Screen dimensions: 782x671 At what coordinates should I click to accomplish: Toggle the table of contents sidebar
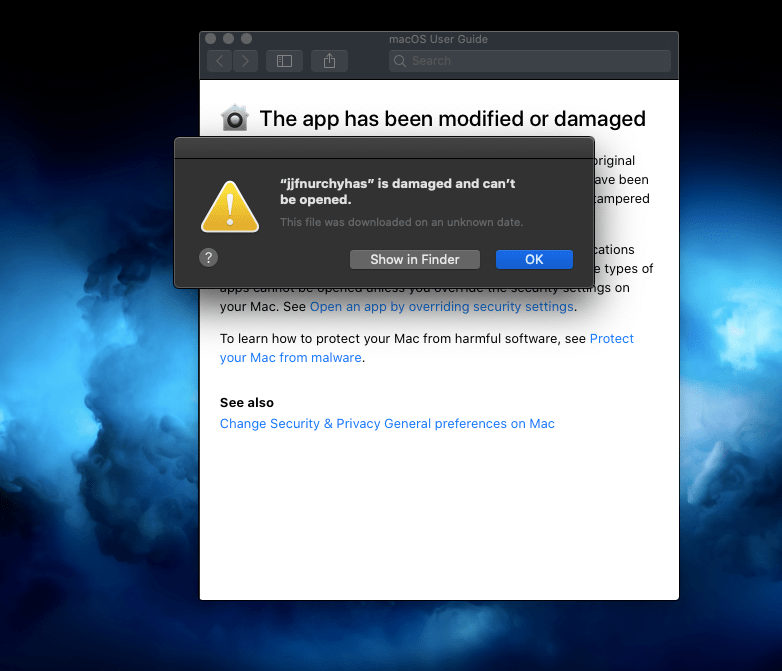pyautogui.click(x=284, y=61)
